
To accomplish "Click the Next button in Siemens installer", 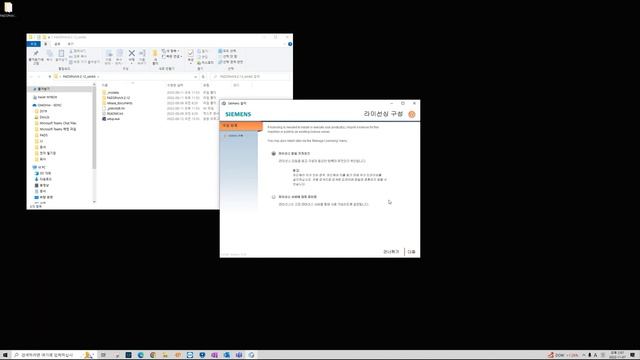I will pyautogui.click(x=411, y=252).
